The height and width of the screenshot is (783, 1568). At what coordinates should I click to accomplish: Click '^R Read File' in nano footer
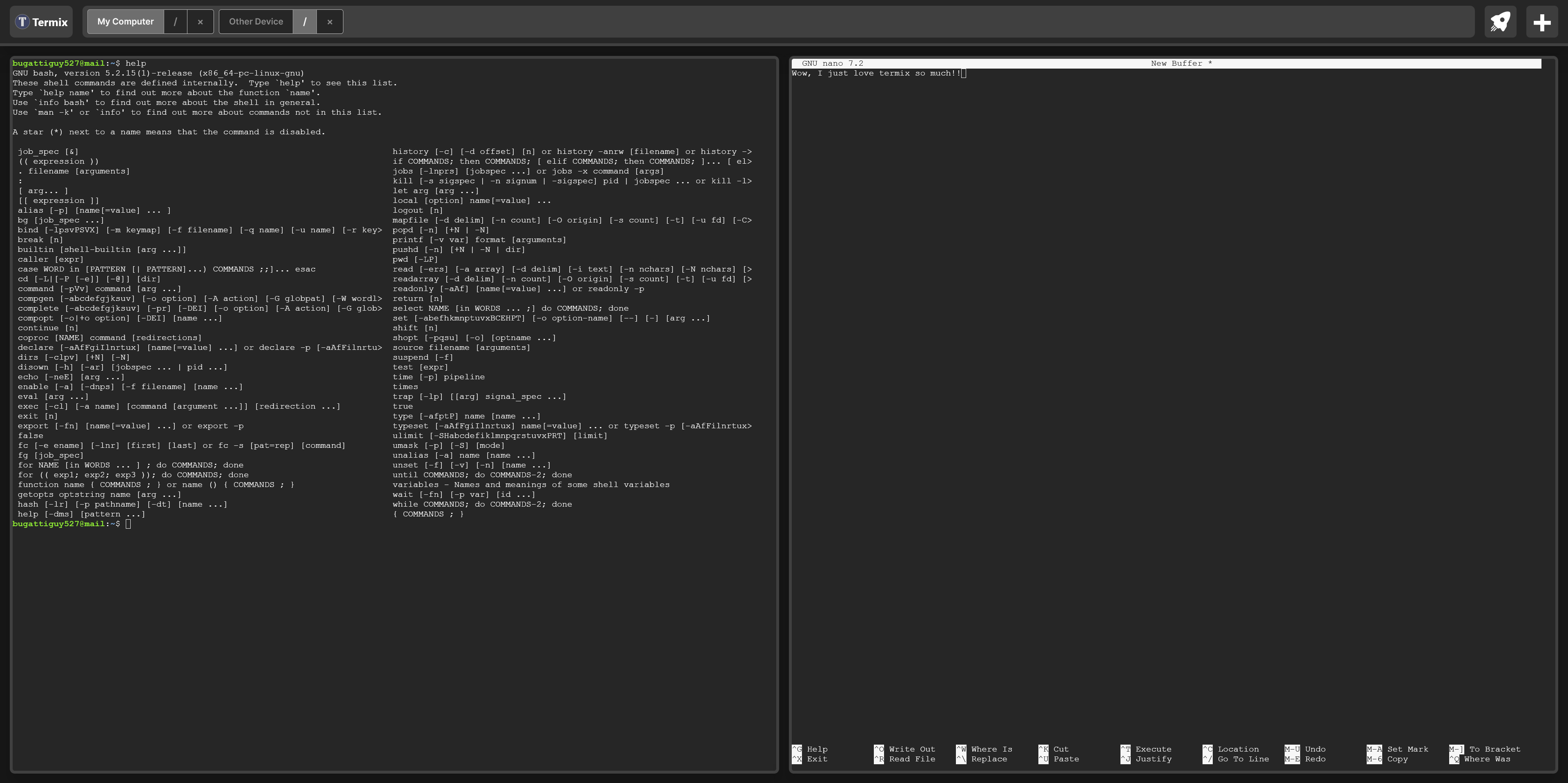pyautogui.click(x=904, y=759)
